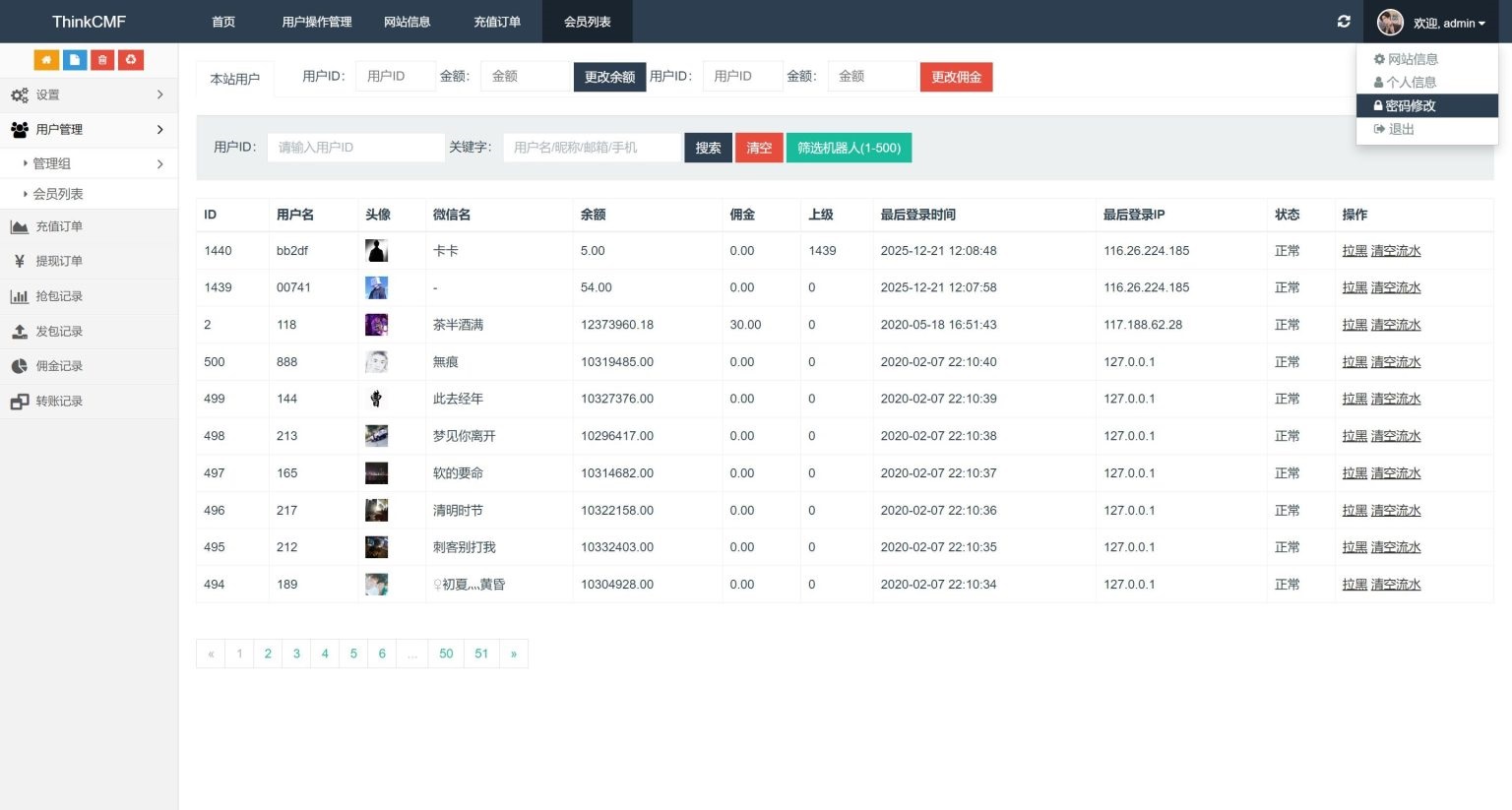The image size is (1512, 810).
Task: Click the pie chart icon for 佣金记录
Action: pyautogui.click(x=20, y=366)
